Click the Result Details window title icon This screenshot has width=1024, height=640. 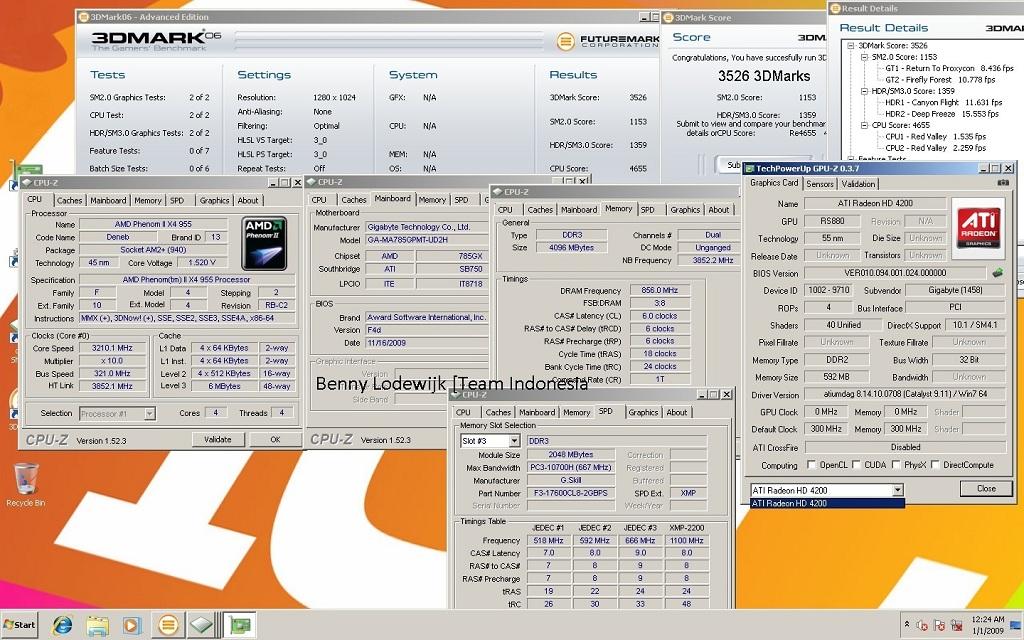[835, 8]
